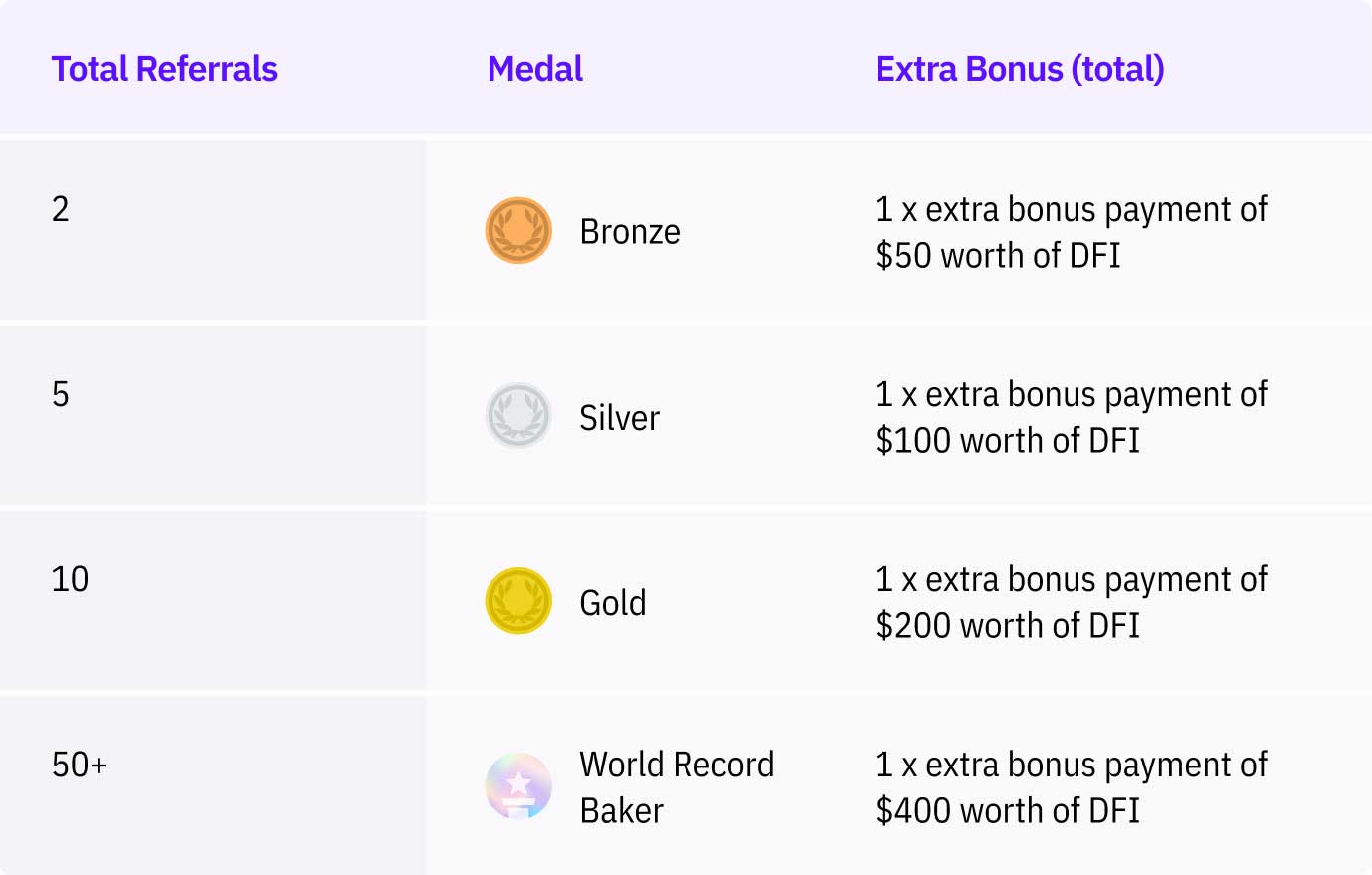
Task: Click the Gold medal icon
Action: (518, 600)
